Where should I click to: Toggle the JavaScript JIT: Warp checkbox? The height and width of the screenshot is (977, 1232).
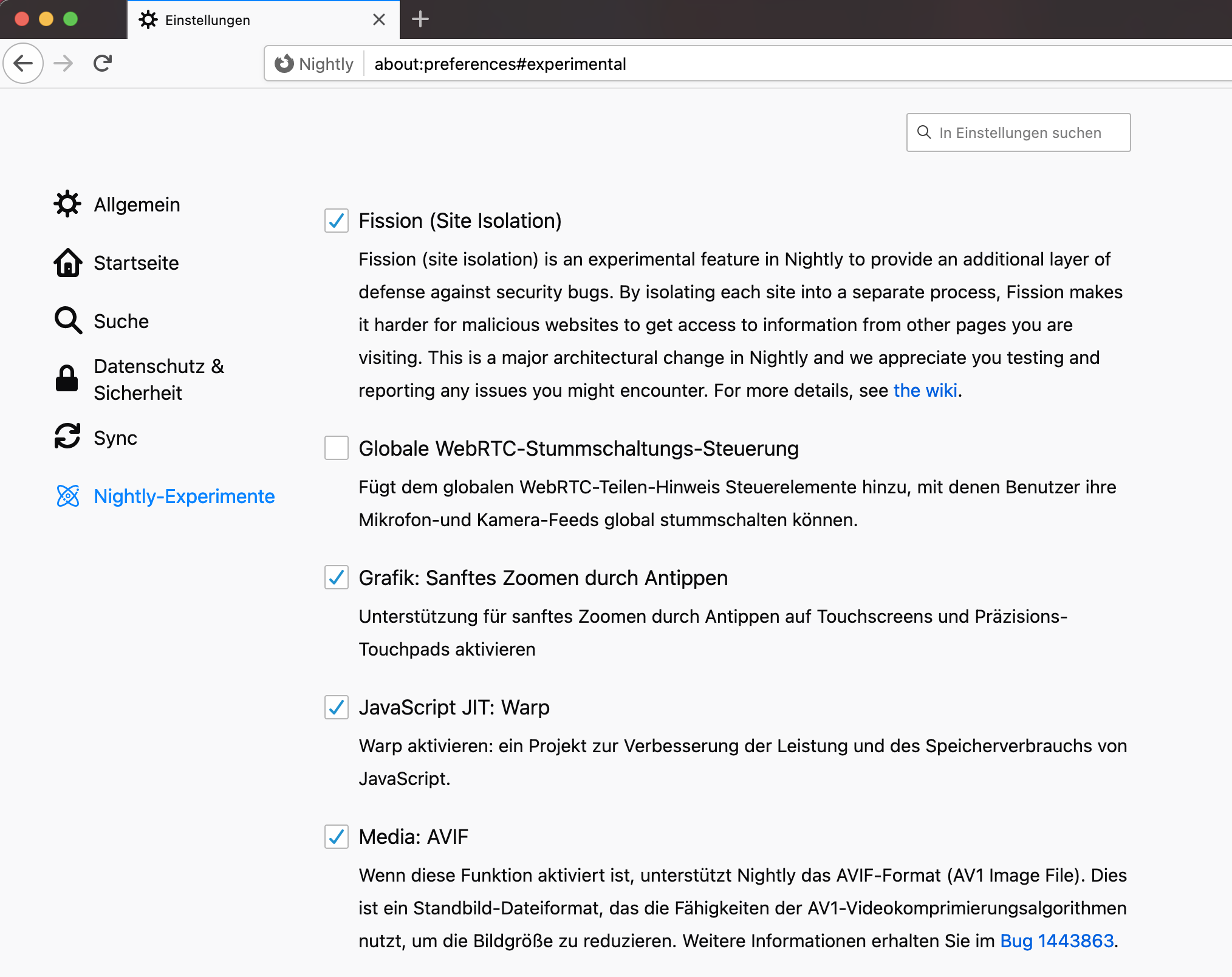337,707
